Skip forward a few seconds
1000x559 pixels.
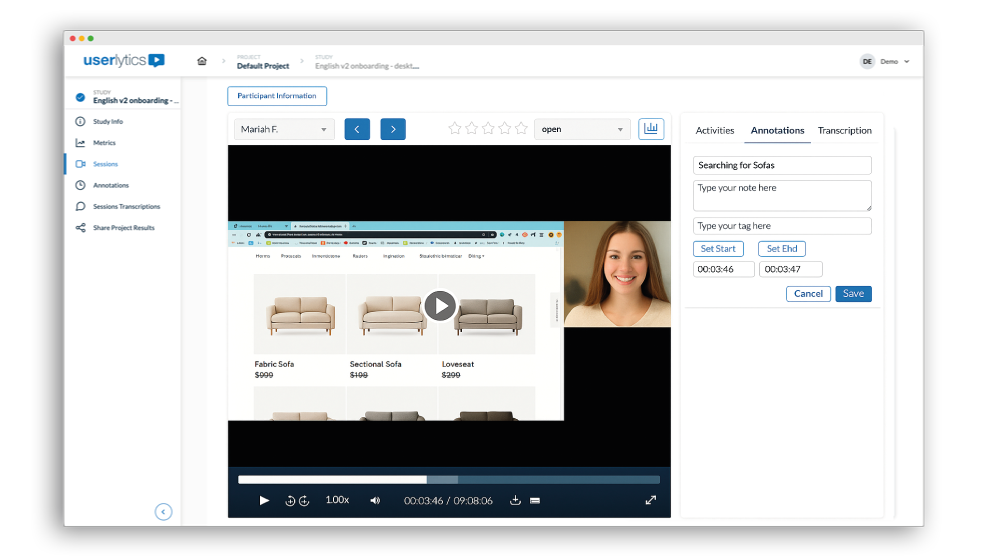[304, 501]
